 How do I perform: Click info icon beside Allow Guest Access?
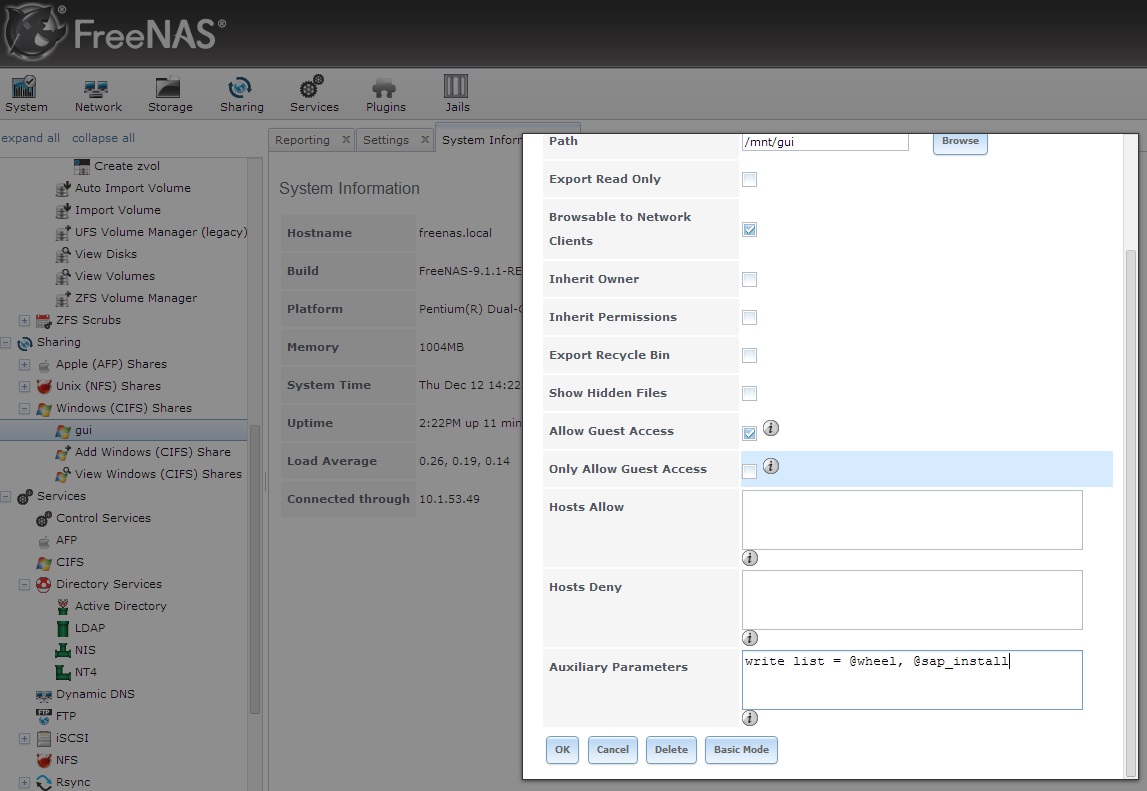click(771, 428)
